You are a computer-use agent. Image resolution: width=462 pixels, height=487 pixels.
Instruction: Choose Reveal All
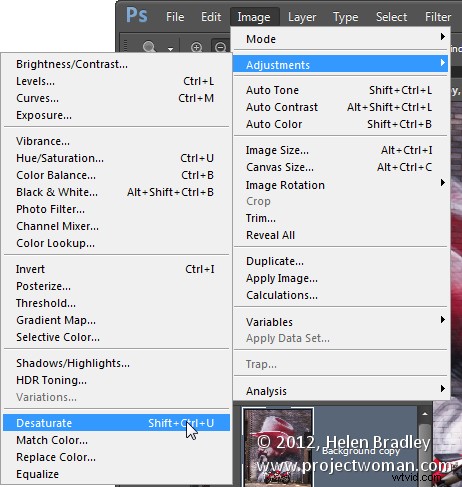(x=340, y=235)
